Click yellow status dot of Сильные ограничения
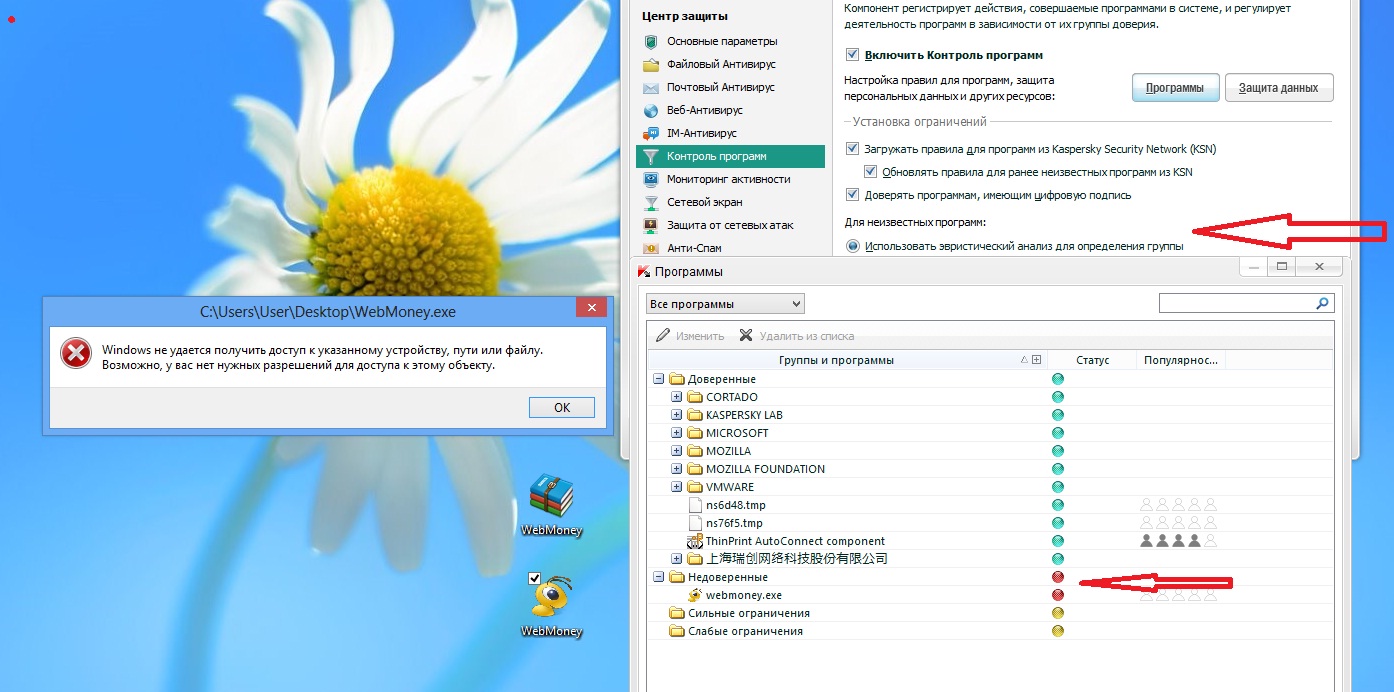Screen dimensions: 1394x692 [x=1058, y=613]
